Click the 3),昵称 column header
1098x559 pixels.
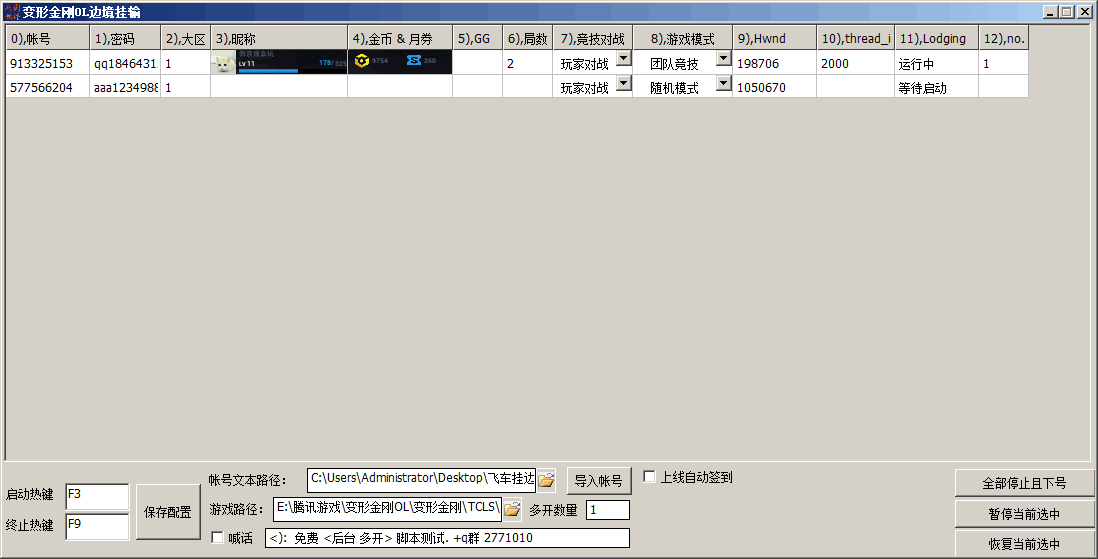coord(279,39)
